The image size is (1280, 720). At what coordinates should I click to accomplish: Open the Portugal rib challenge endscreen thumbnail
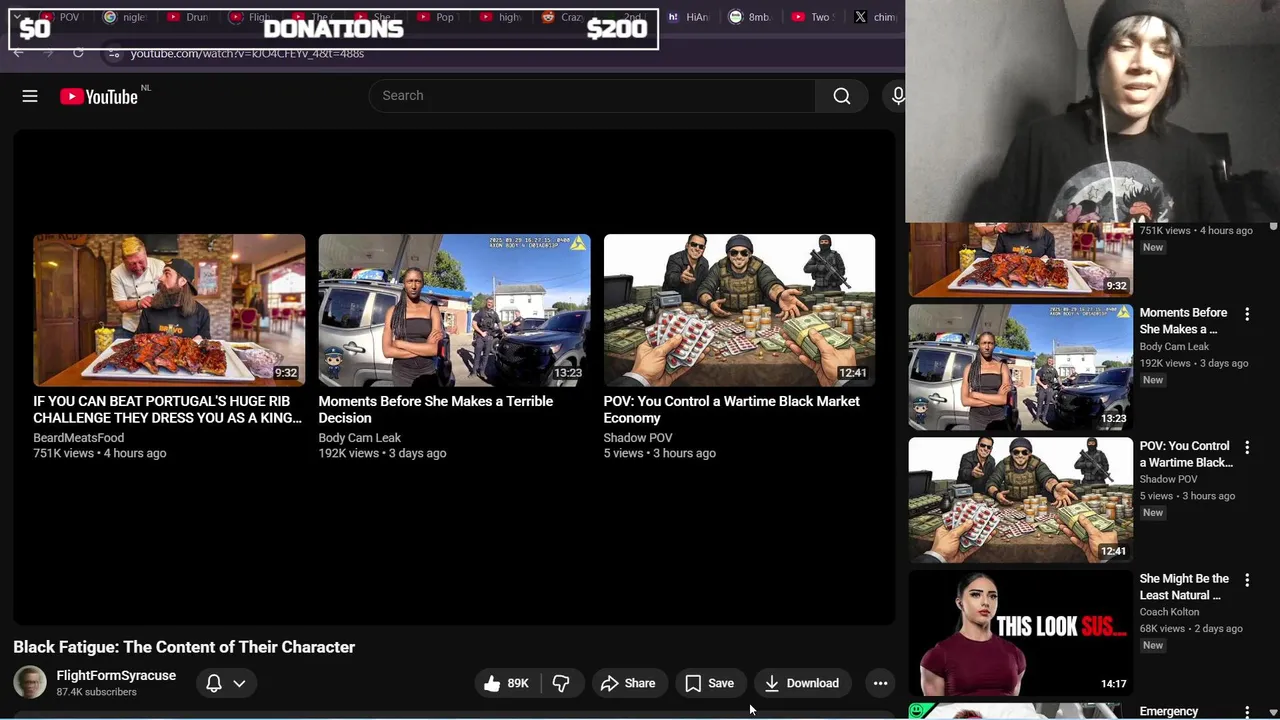(x=169, y=310)
